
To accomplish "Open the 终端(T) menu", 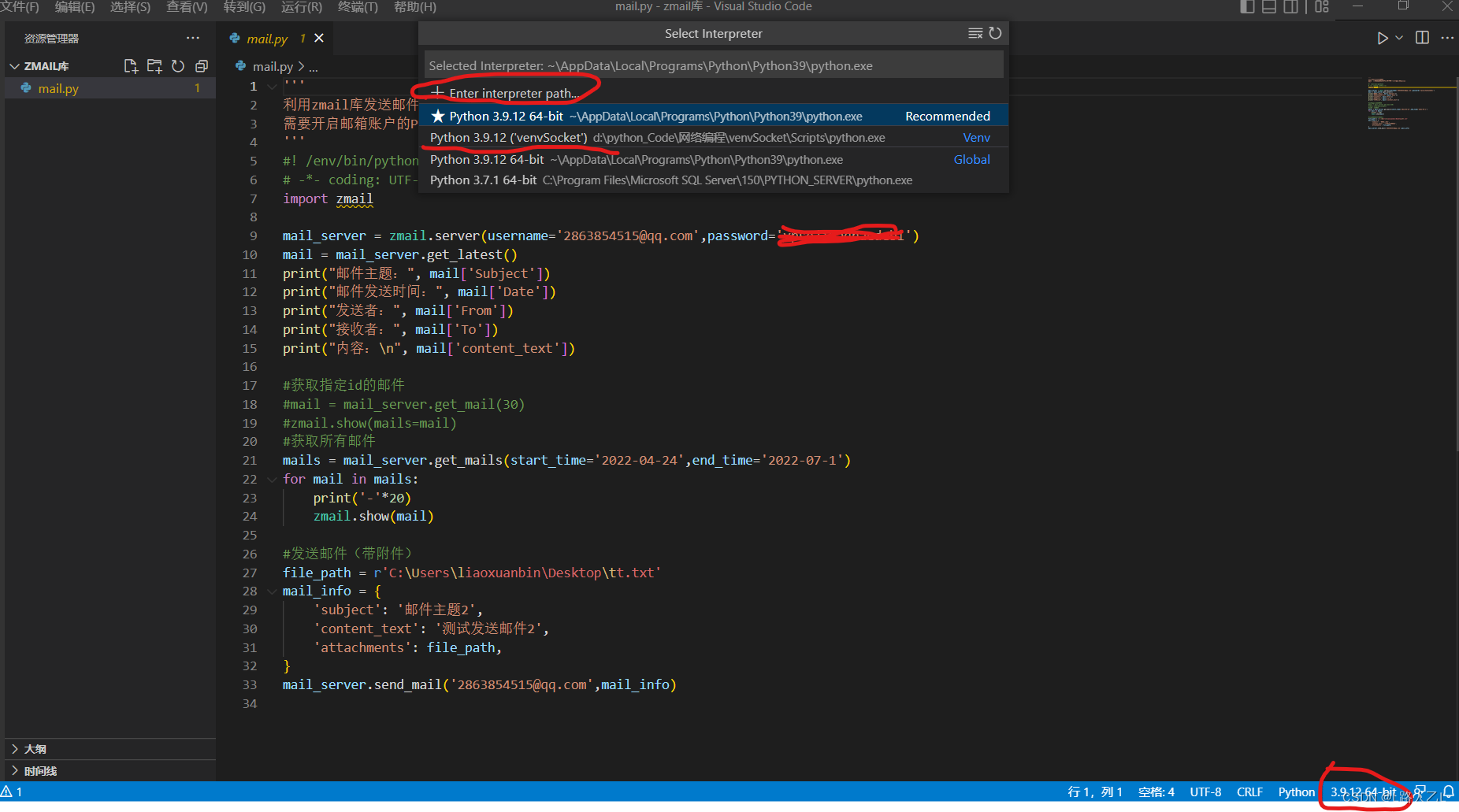I will coord(358,6).
